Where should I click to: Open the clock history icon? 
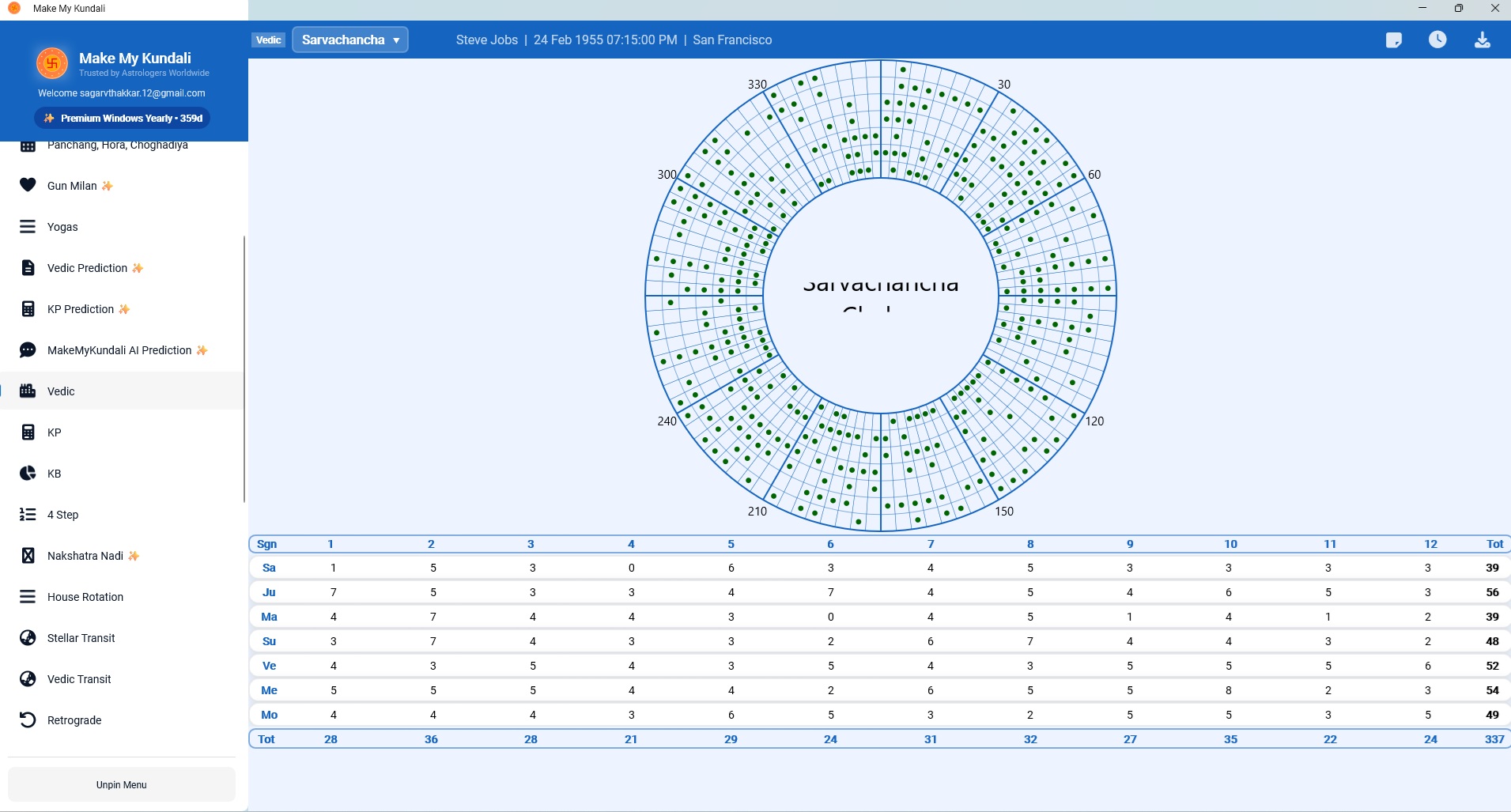point(1437,40)
